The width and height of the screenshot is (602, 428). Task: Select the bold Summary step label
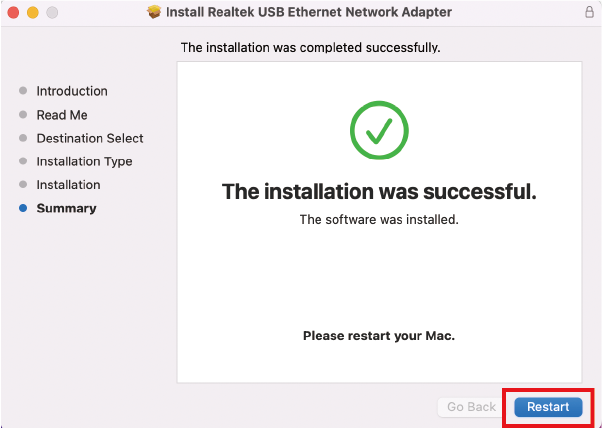coord(66,208)
